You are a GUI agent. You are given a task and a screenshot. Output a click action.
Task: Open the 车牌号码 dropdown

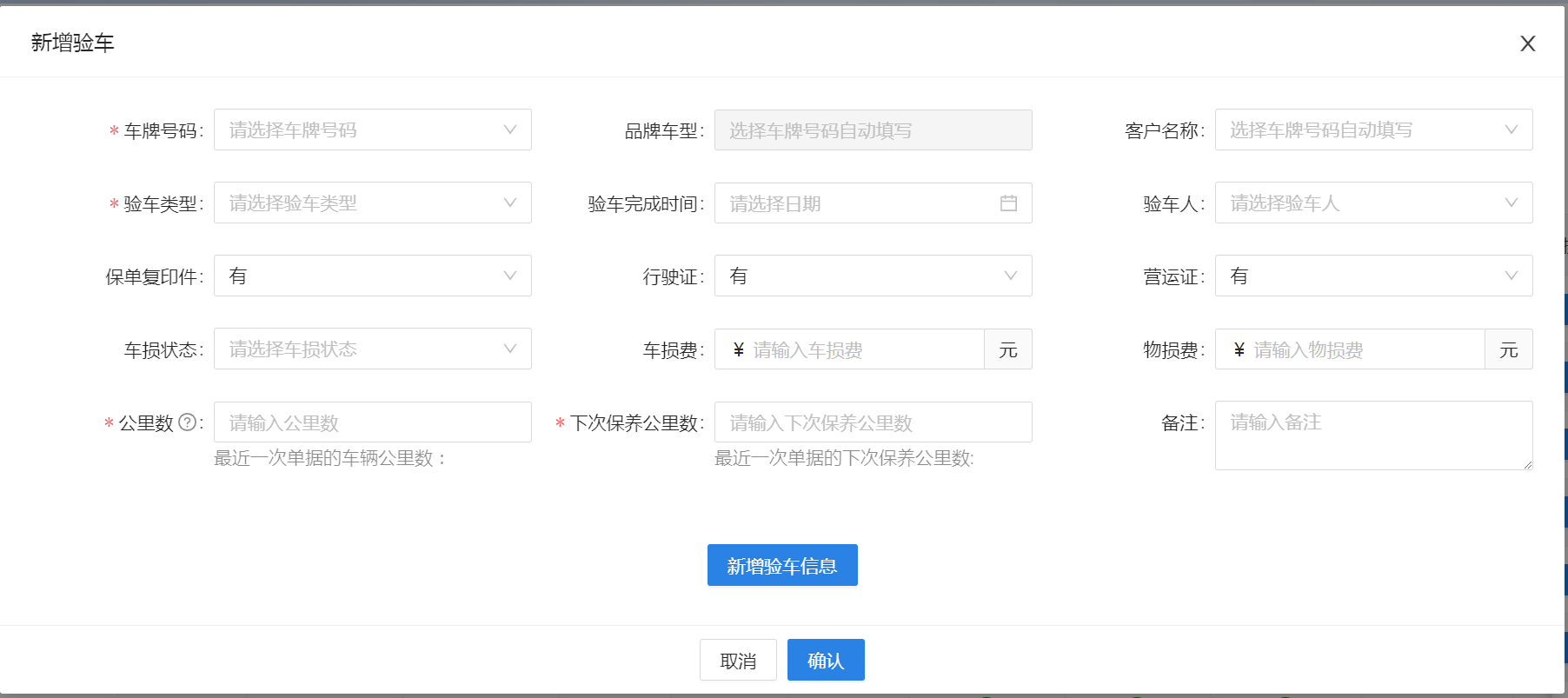click(372, 130)
